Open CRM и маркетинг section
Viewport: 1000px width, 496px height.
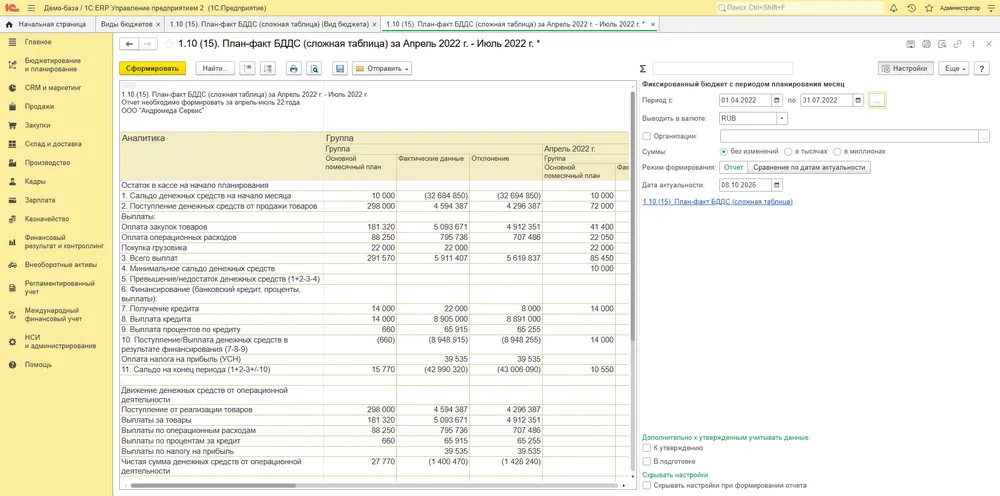click(53, 87)
